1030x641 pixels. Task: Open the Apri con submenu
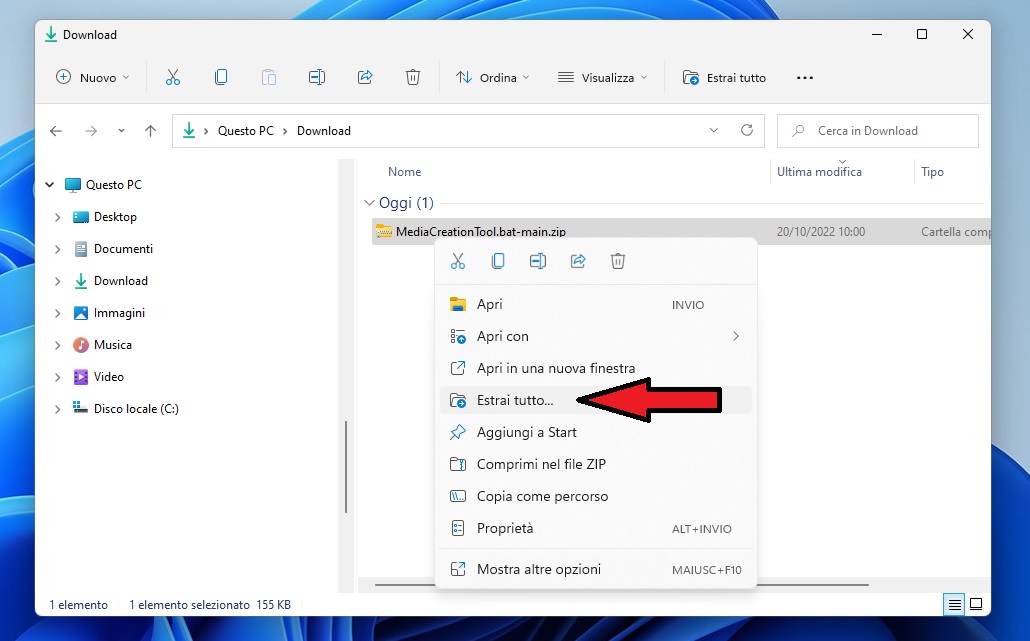[x=595, y=336]
